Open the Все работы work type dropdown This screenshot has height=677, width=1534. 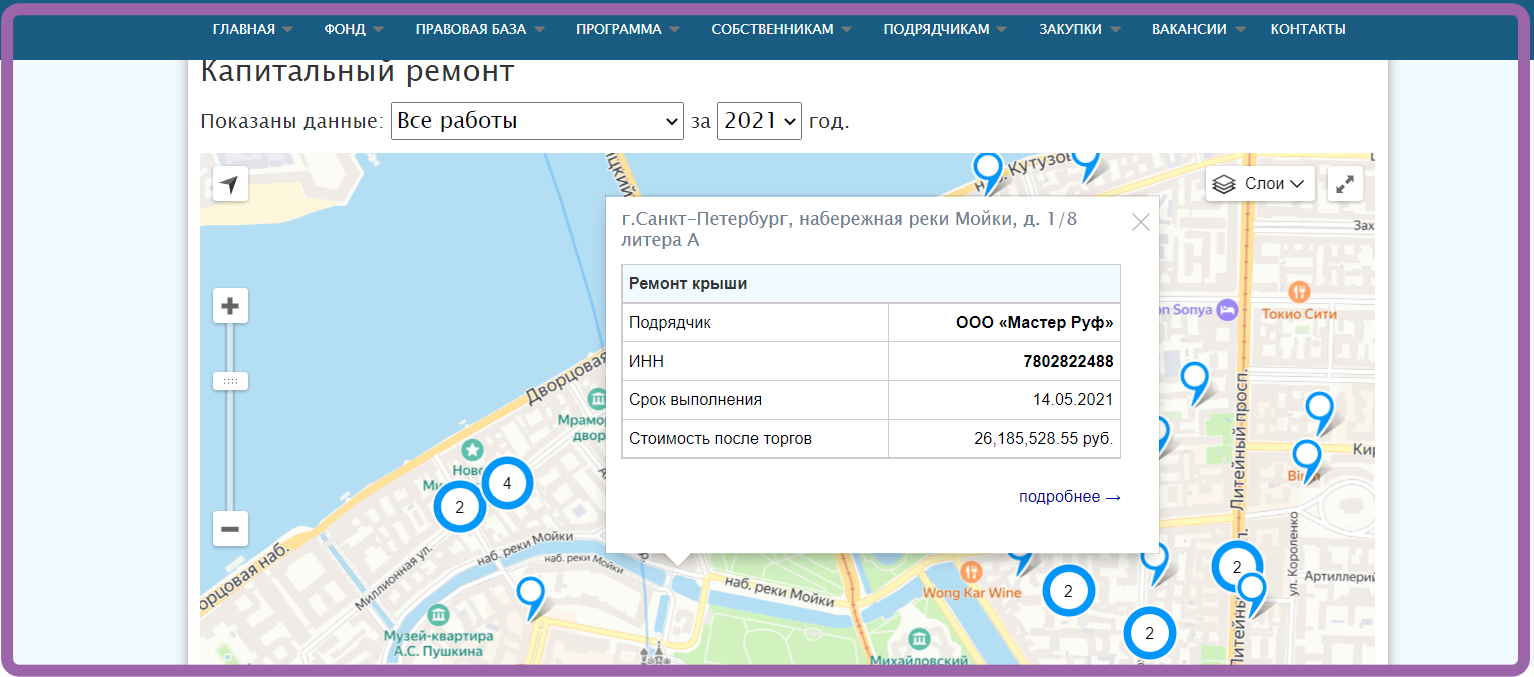coord(537,121)
